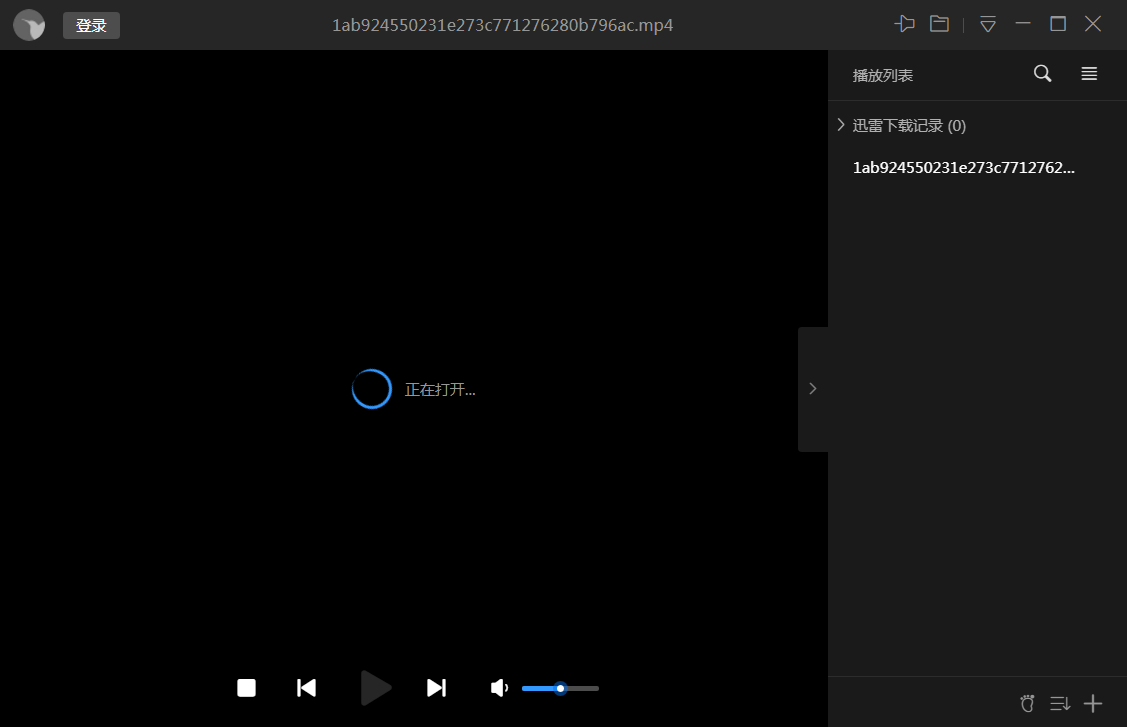
Task: Open the playlist options menu icon
Action: tap(1089, 74)
